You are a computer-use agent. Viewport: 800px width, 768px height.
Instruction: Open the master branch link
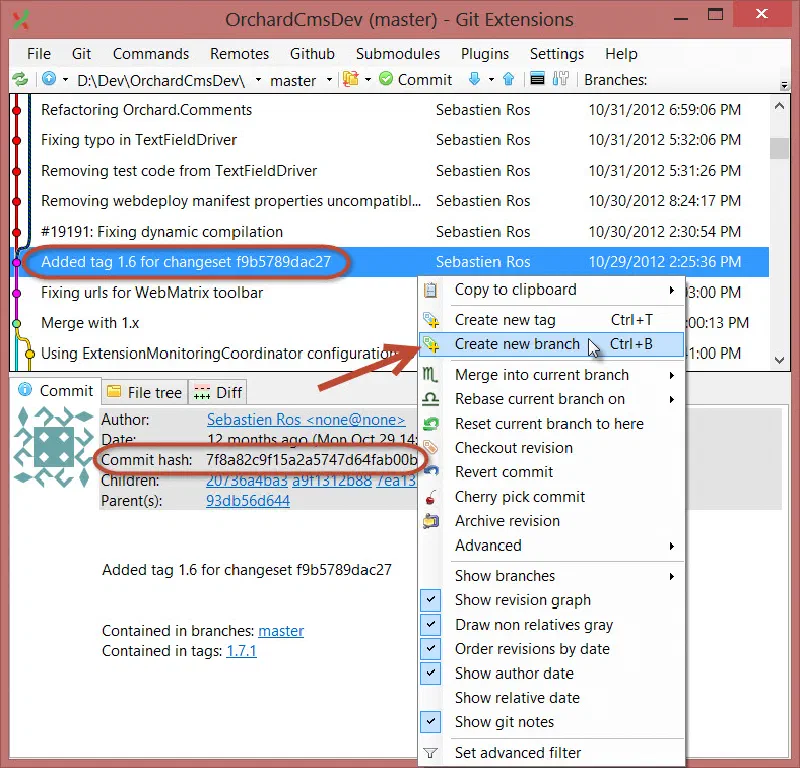pyautogui.click(x=281, y=631)
